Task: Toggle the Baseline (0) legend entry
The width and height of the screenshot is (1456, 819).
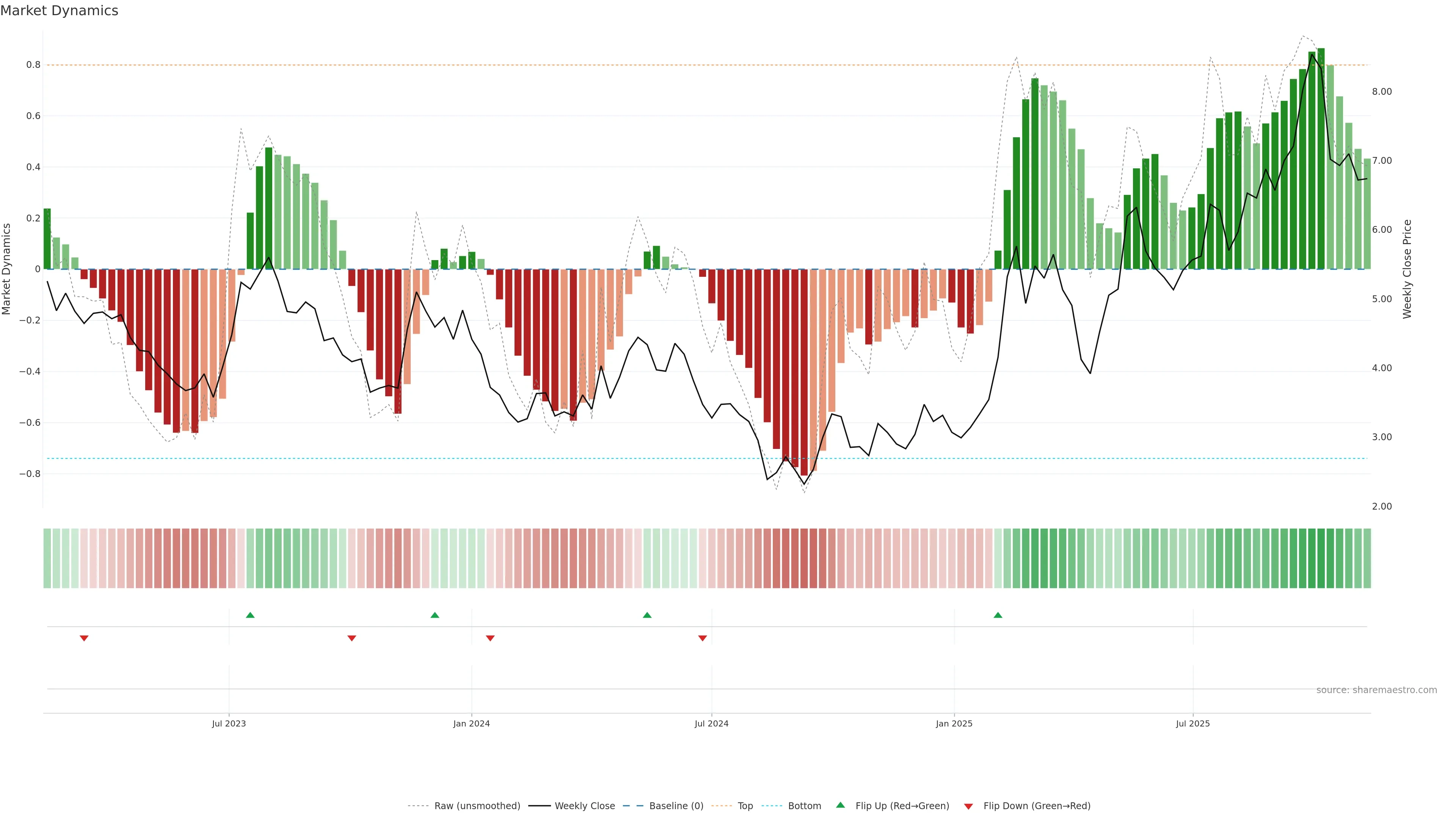Action: 676,806
